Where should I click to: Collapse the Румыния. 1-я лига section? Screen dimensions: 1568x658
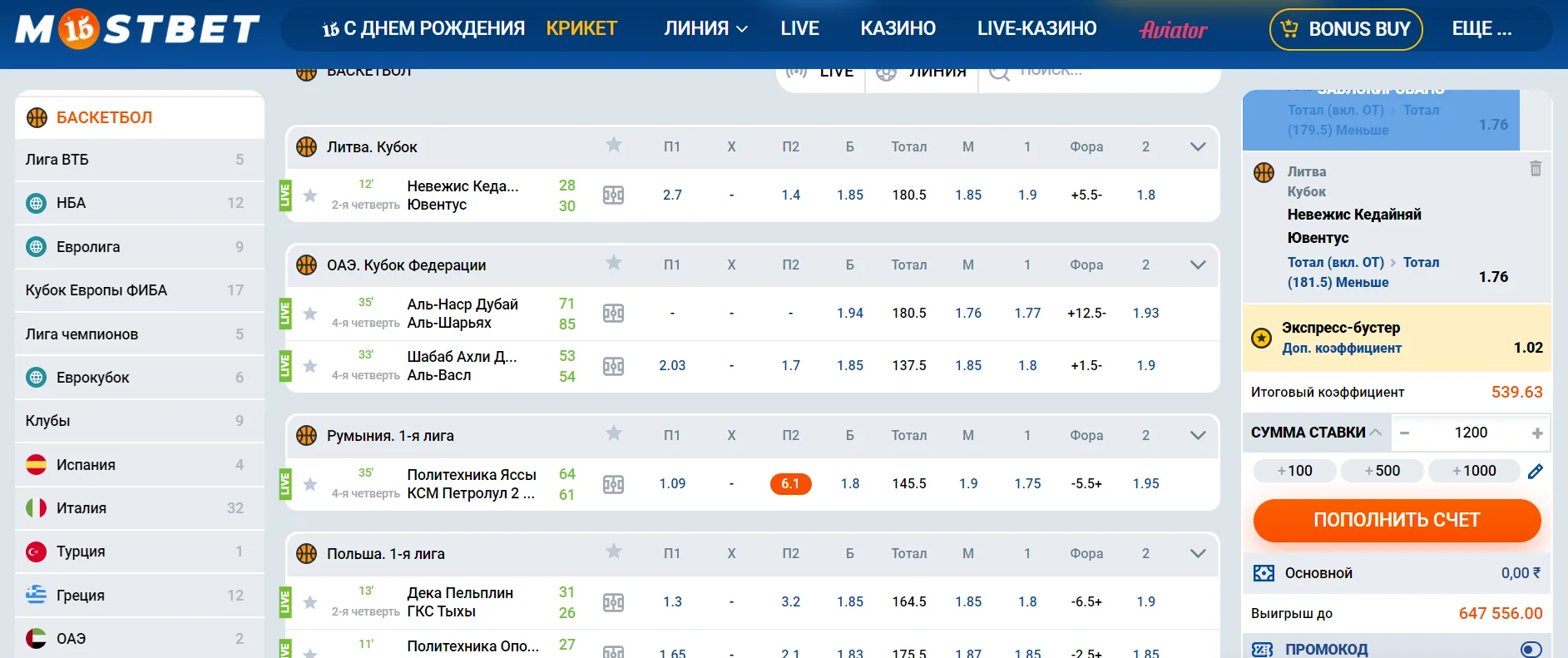[1198, 435]
